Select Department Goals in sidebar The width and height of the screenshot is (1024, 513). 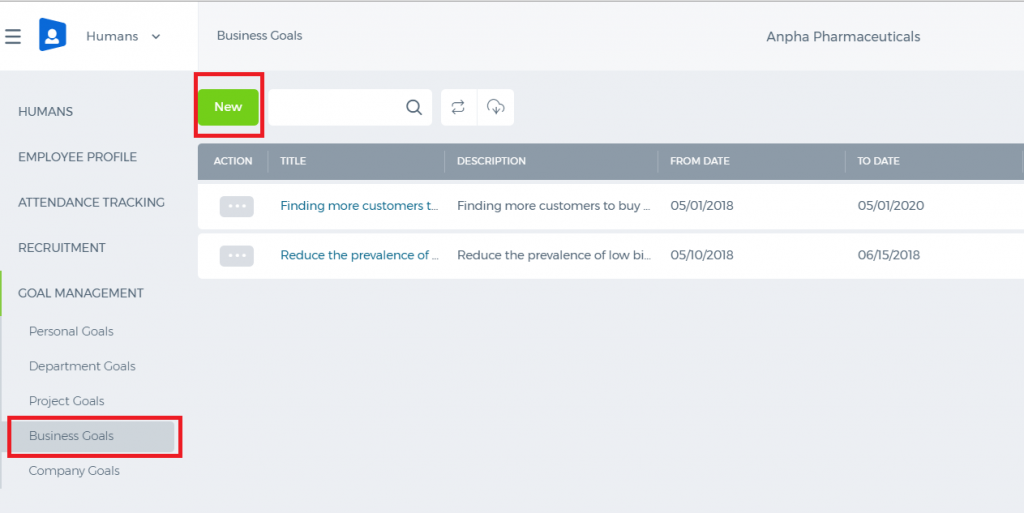click(x=82, y=366)
